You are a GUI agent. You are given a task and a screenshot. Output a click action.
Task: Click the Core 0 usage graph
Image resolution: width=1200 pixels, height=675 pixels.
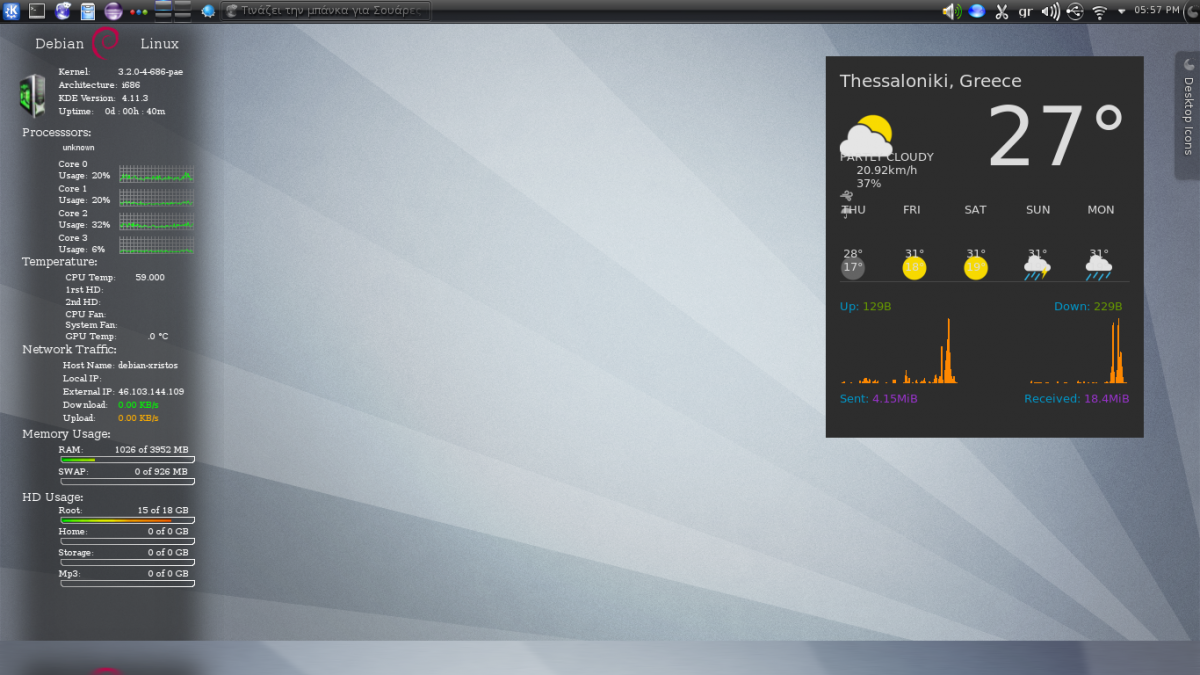(x=157, y=173)
